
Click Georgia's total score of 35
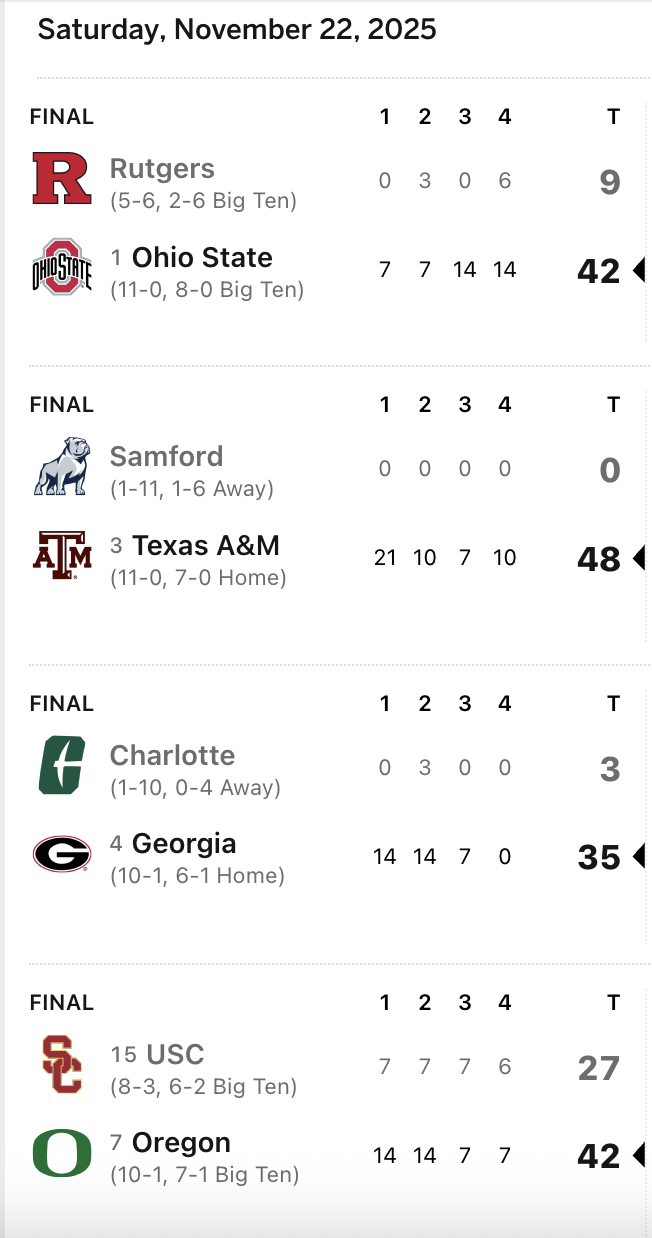point(599,857)
